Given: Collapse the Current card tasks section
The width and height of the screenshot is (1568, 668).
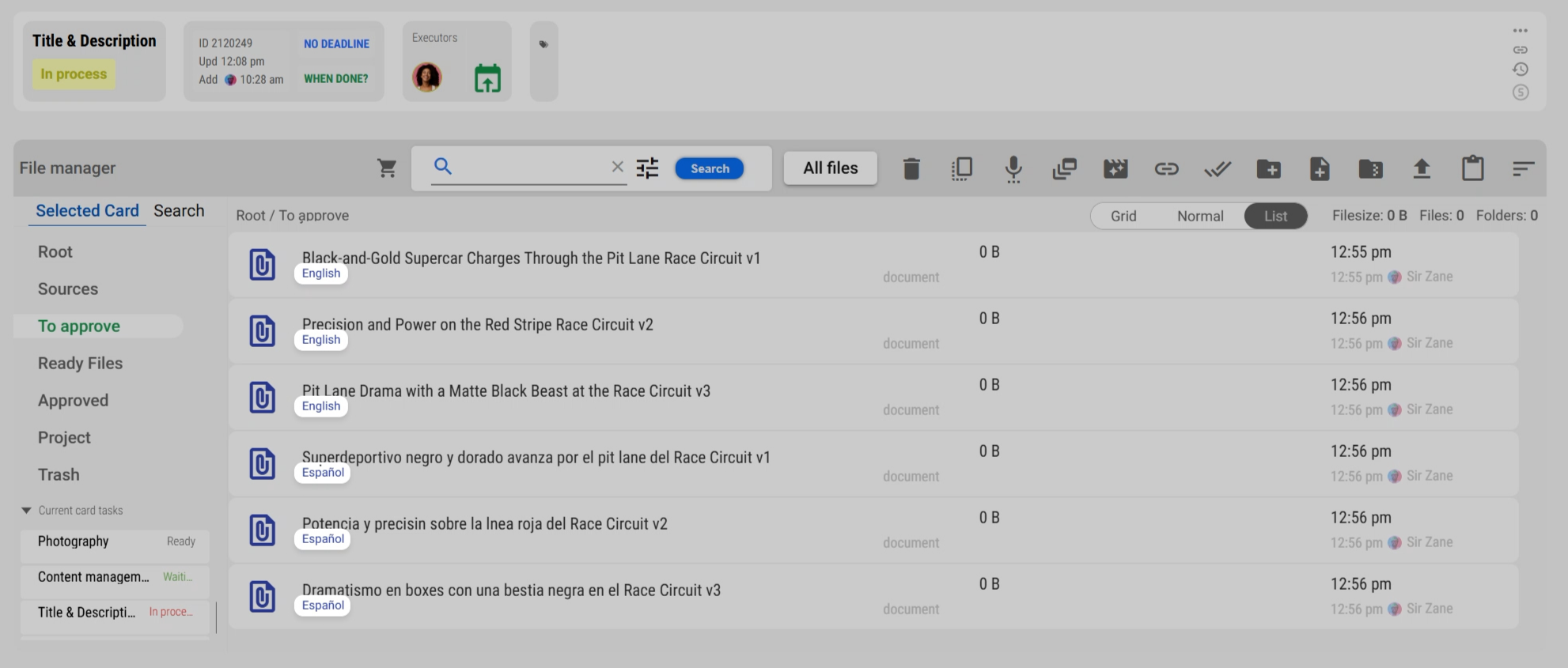Looking at the screenshot, I should (x=26, y=511).
